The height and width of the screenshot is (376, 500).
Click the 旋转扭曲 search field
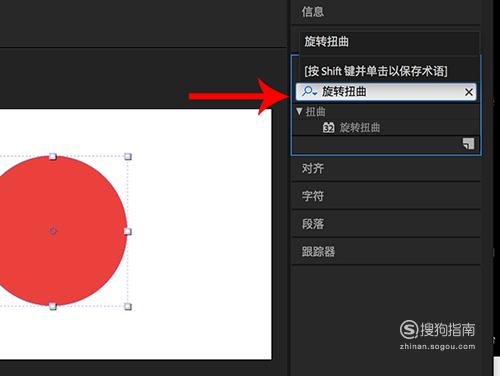tap(386, 92)
